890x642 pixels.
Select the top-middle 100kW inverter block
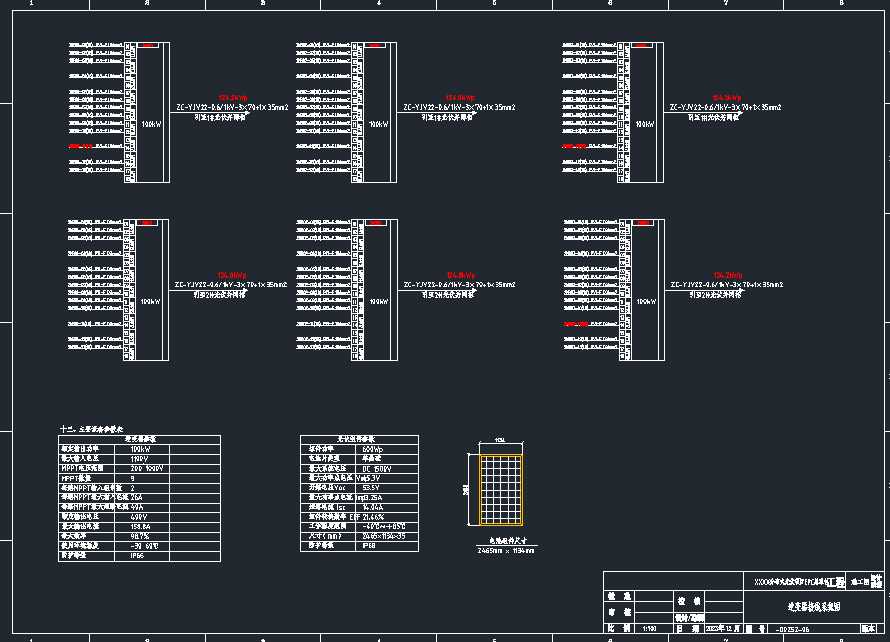(x=377, y=124)
